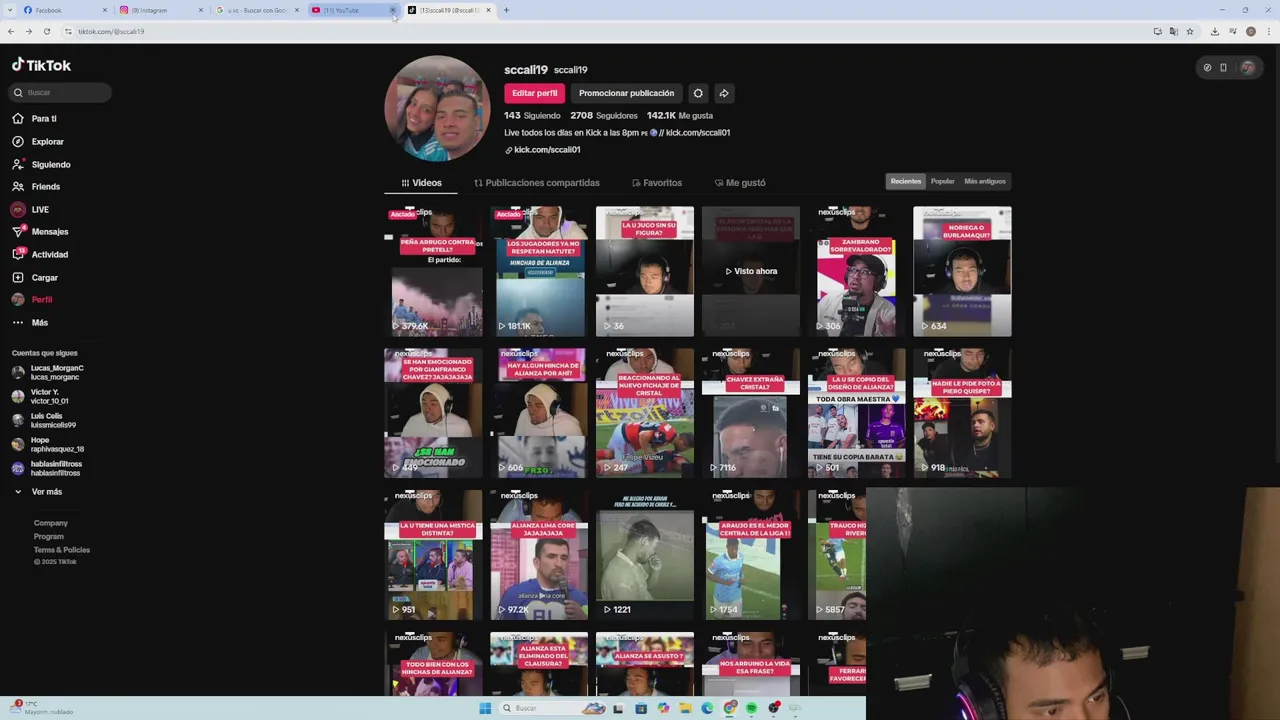
Task: Open browser downloads icon
Action: tap(1215, 31)
